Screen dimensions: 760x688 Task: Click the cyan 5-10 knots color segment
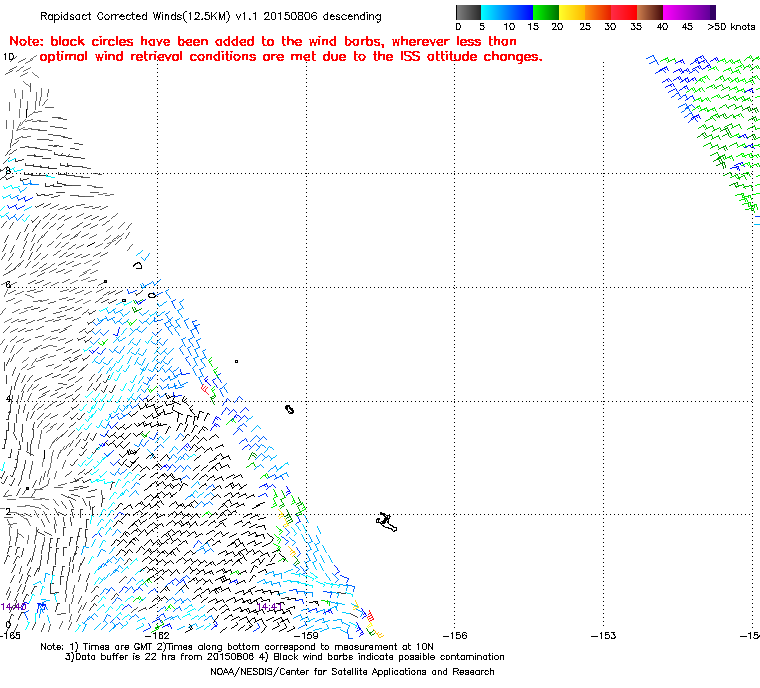tap(494, 12)
